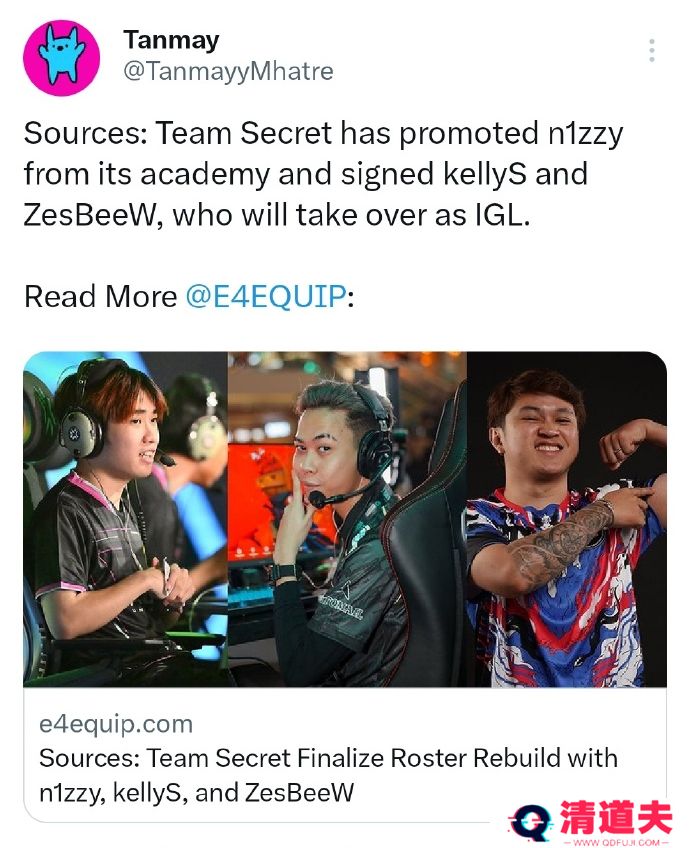Screen dimensions: 690x848
Task: Open article titled Team Secret Finalize Roster Rebuild
Action: coord(328,775)
